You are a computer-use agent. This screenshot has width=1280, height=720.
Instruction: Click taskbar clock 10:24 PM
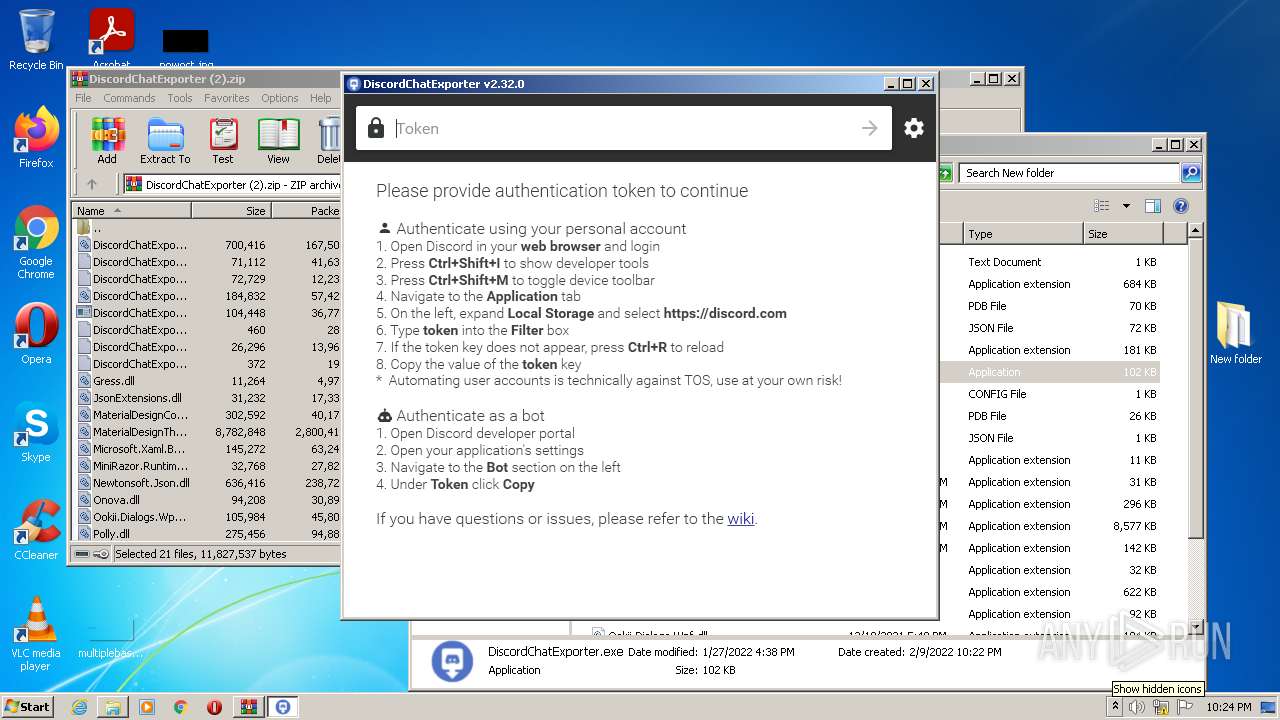pyautogui.click(x=1229, y=707)
